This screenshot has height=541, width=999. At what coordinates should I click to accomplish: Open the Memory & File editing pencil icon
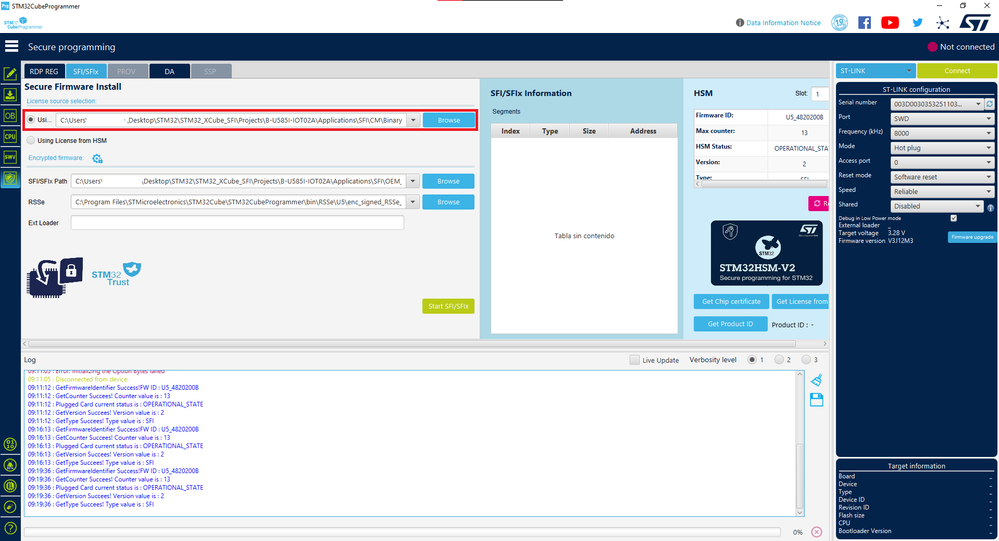pyautogui.click(x=10, y=74)
